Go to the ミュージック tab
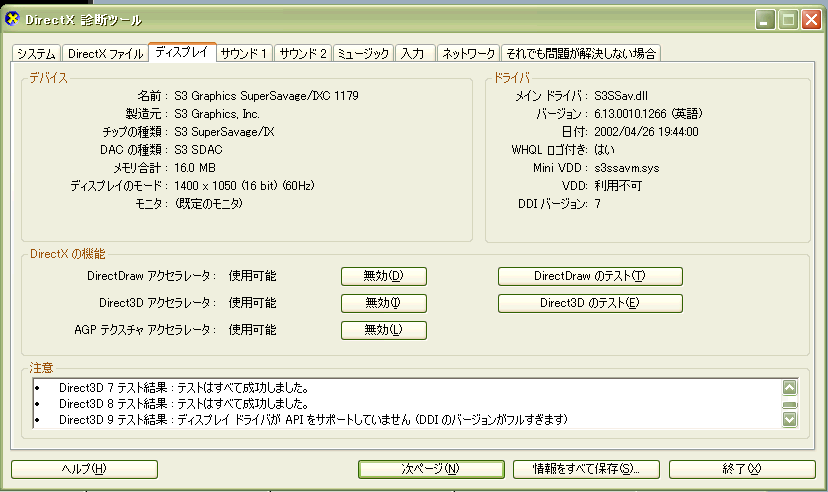This screenshot has height=492, width=828. [x=364, y=54]
